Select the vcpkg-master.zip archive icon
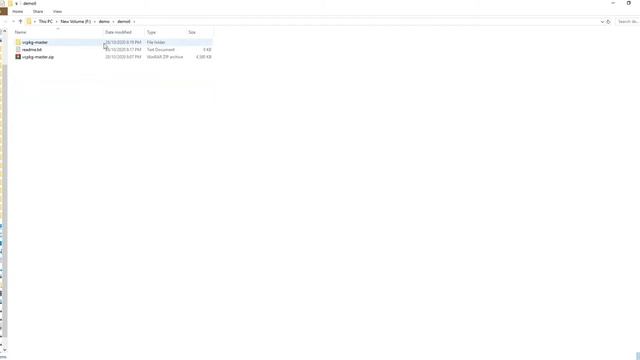This screenshot has width=640, height=360. pos(18,57)
